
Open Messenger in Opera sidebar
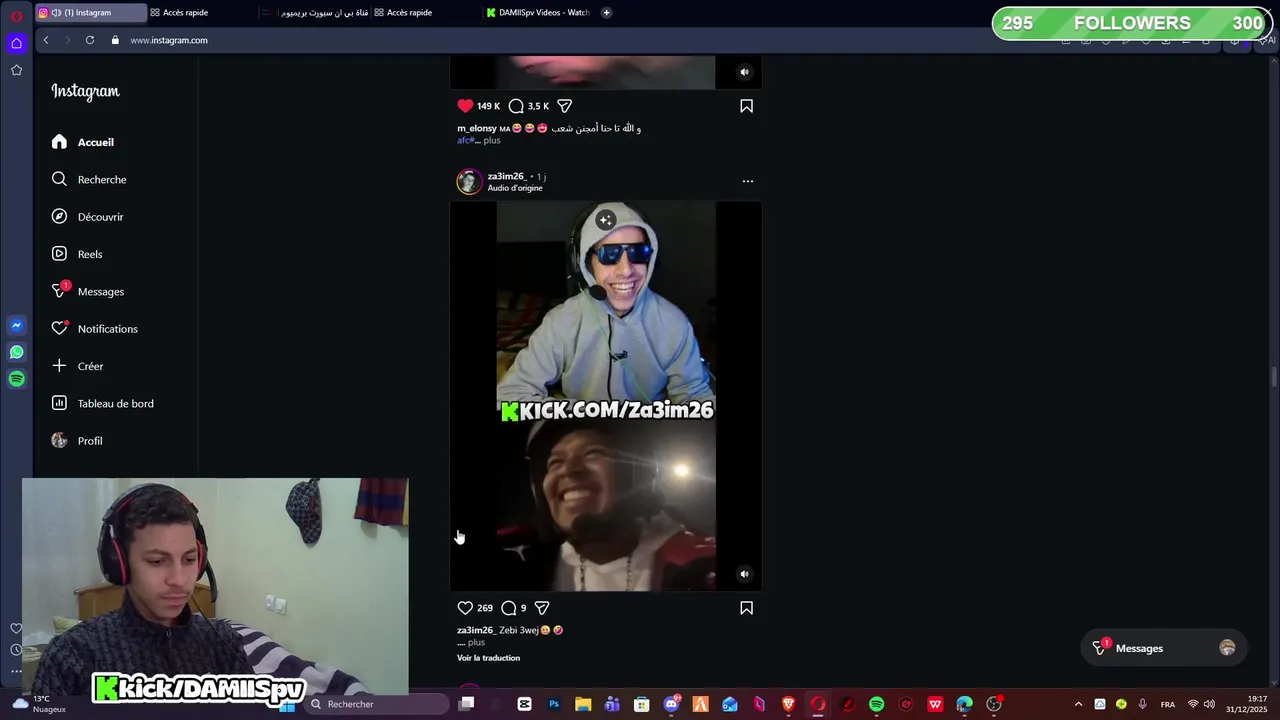16,325
